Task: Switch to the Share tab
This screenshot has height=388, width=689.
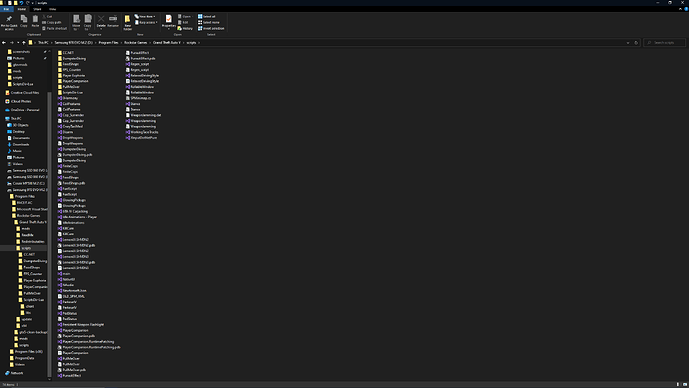Action: pos(37,9)
